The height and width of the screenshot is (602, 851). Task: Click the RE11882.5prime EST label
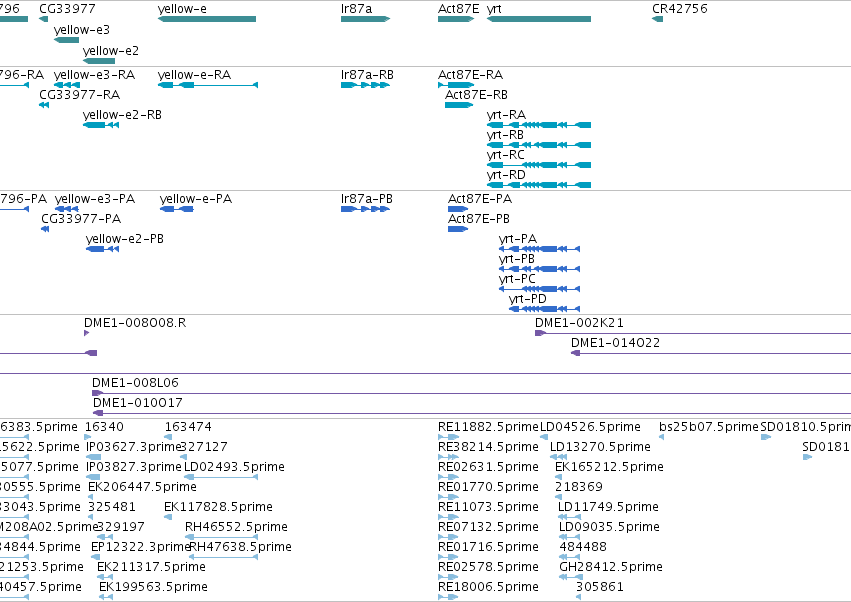[x=488, y=427]
